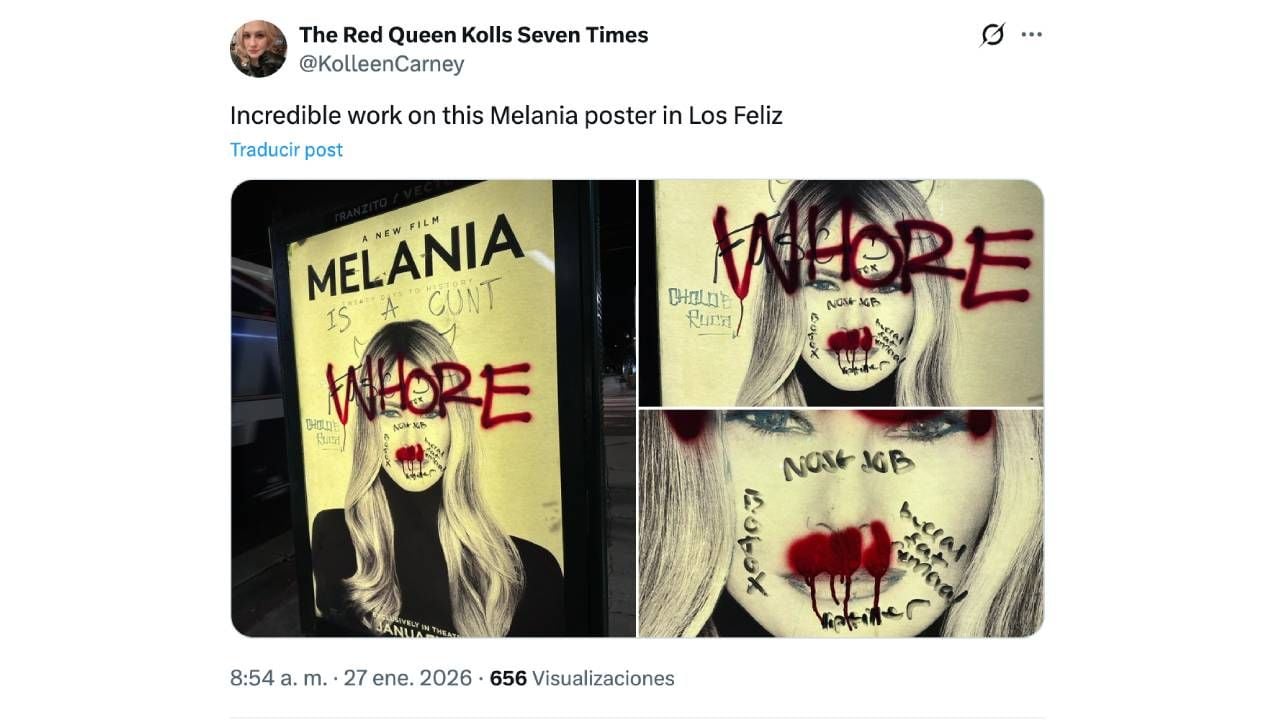
Task: Click the 656 view count number
Action: pyautogui.click(x=508, y=678)
